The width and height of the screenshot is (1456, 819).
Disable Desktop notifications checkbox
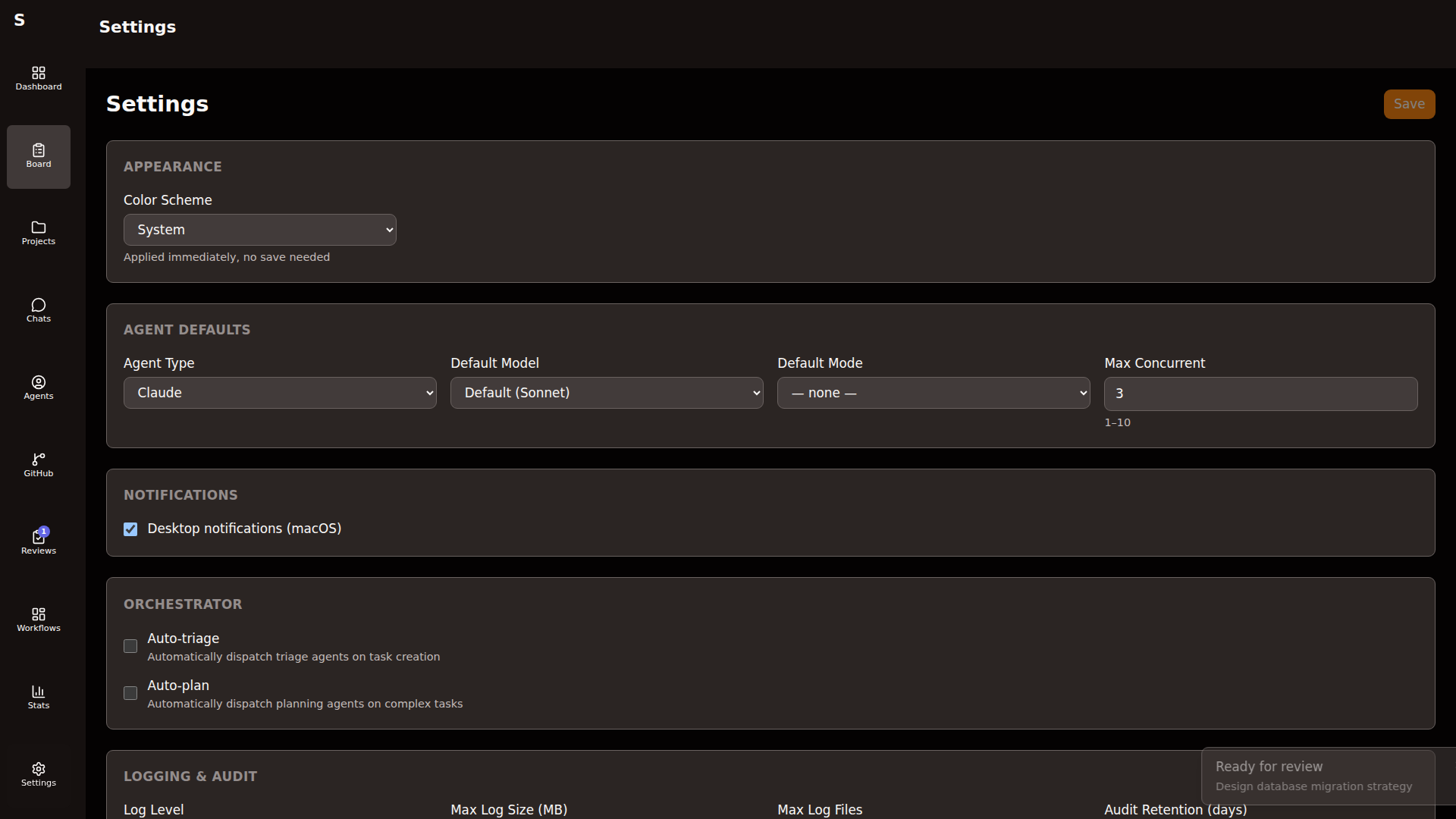[x=130, y=529]
